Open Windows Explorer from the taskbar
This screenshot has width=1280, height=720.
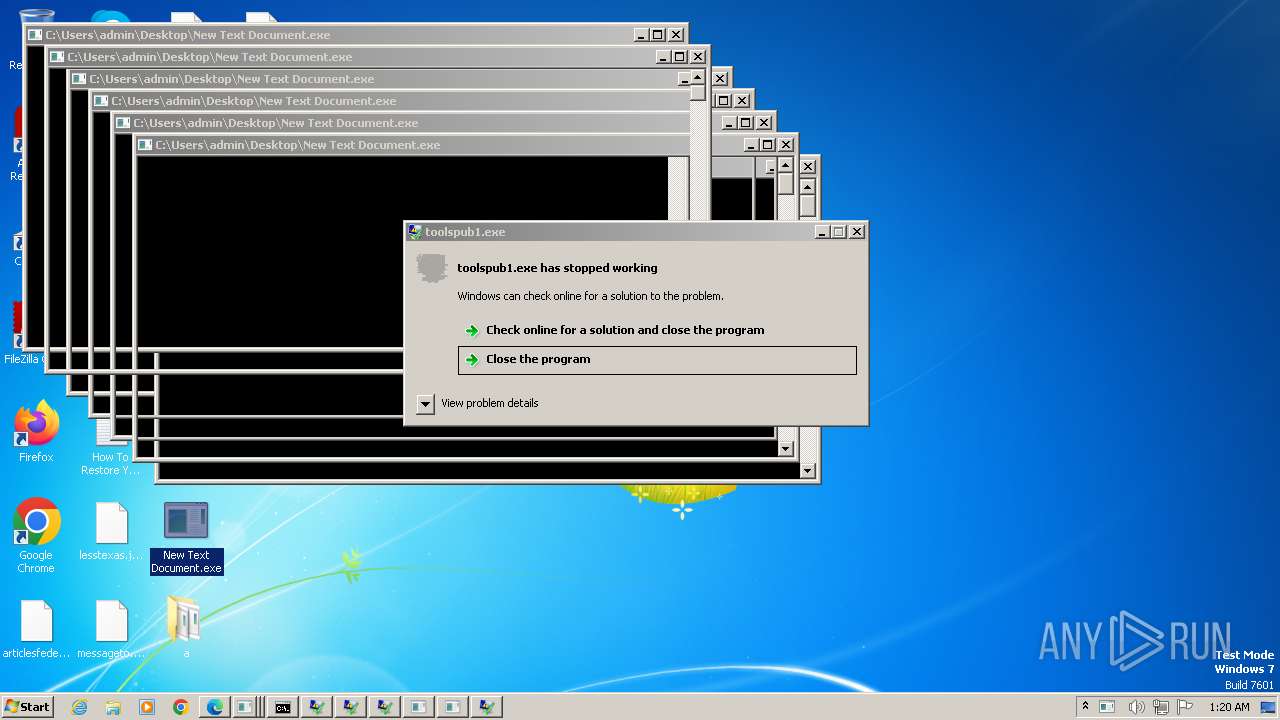[113, 707]
